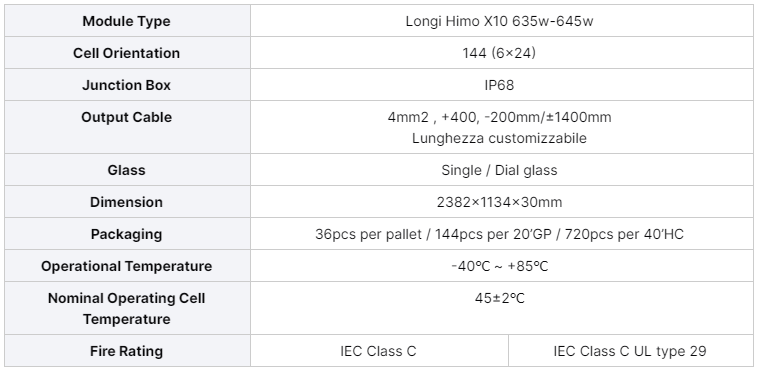This screenshot has width=758, height=372.
Task: Click the Lunghezza customizzabile text
Action: click(499, 138)
